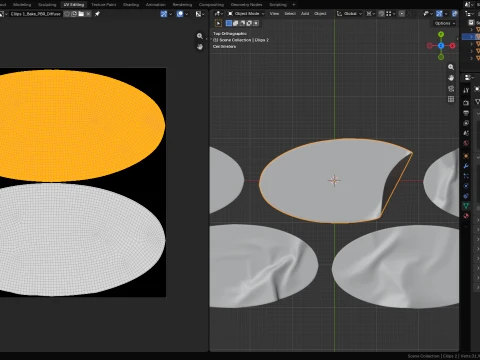Open the Options dropdown in the viewport

click(445, 23)
